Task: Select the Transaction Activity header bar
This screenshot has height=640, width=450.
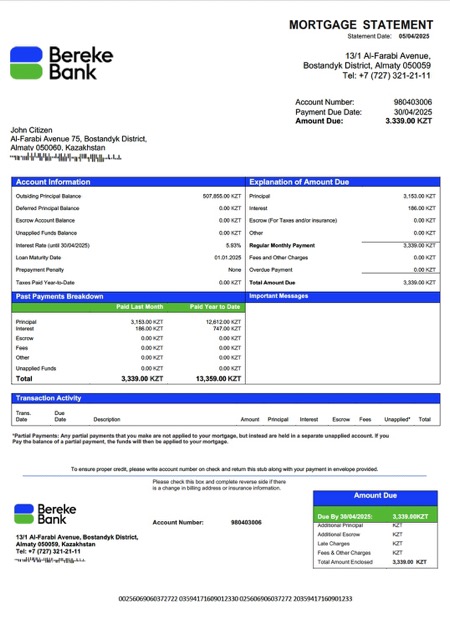Action: tap(226, 398)
